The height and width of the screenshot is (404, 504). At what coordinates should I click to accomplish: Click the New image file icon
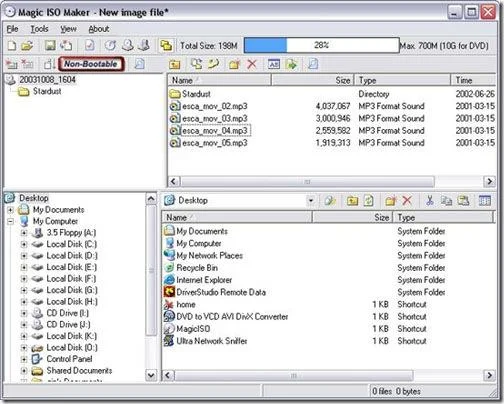click(12, 45)
